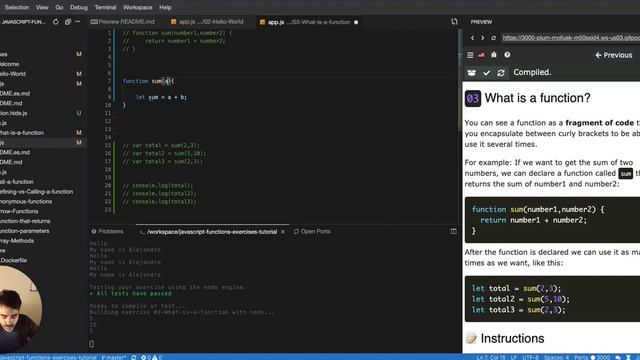Click the terminal input cursor line

(x=91, y=344)
